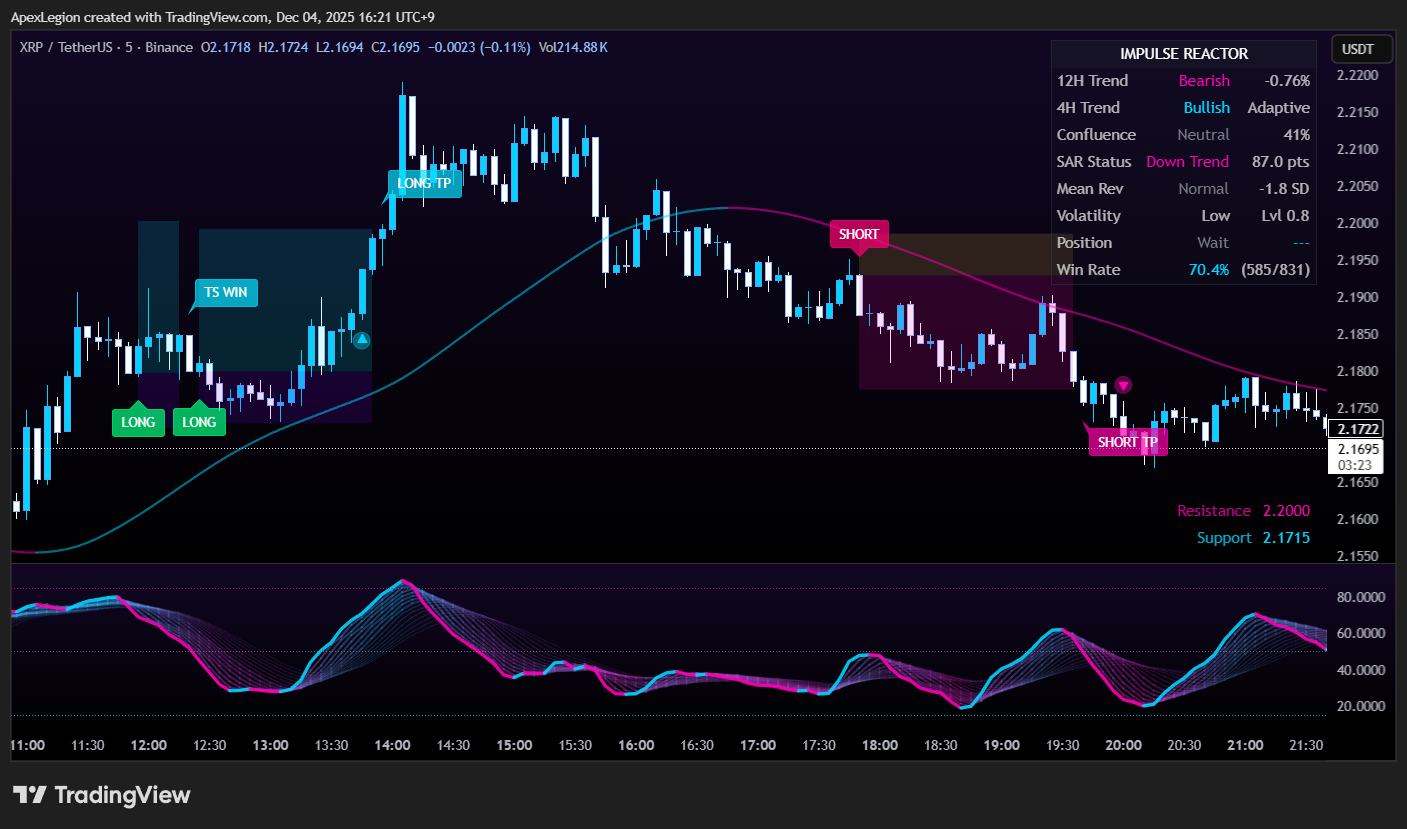
Task: Click the 14:00 time axis label
Action: tap(392, 745)
